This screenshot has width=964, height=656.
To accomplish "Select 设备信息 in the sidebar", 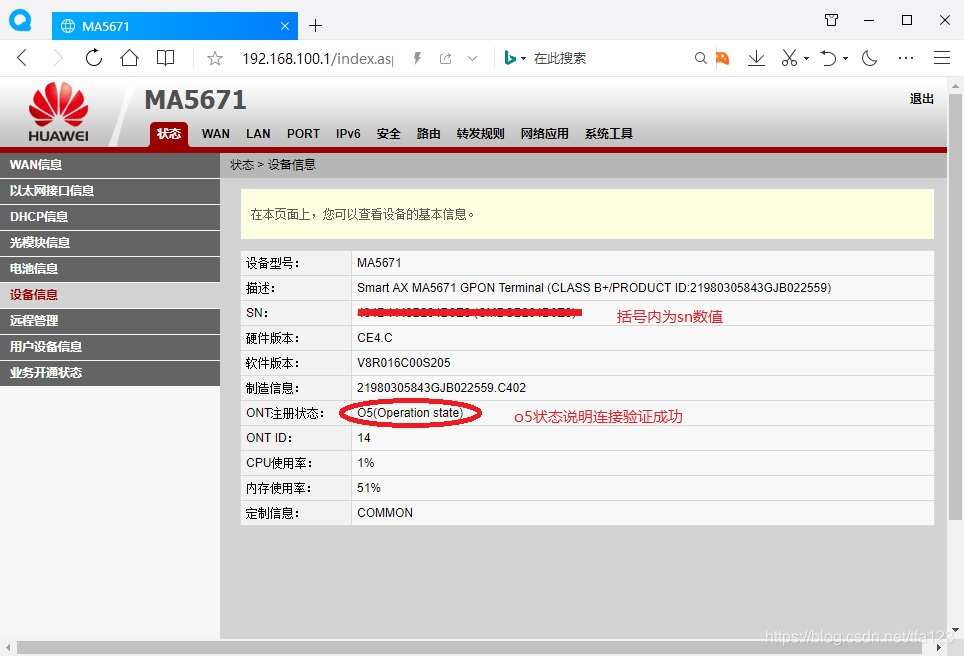I will pyautogui.click(x=110, y=294).
